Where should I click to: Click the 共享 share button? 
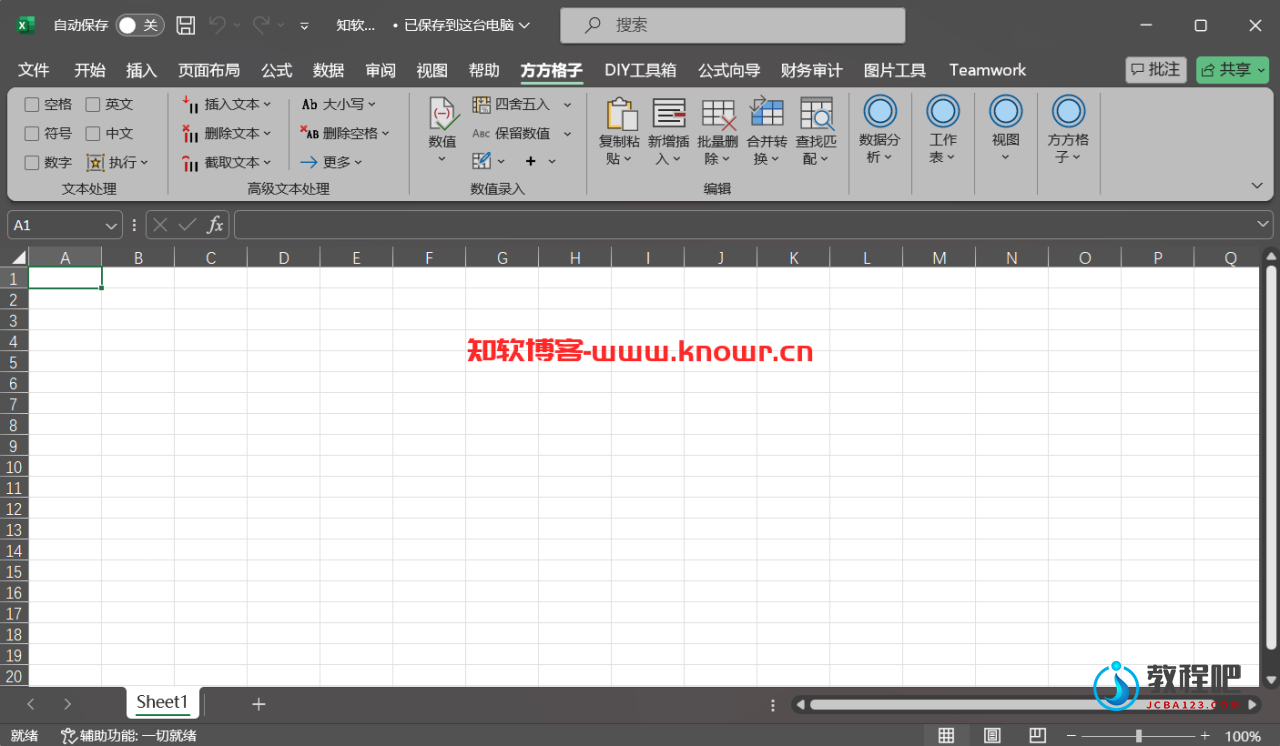tap(1232, 69)
